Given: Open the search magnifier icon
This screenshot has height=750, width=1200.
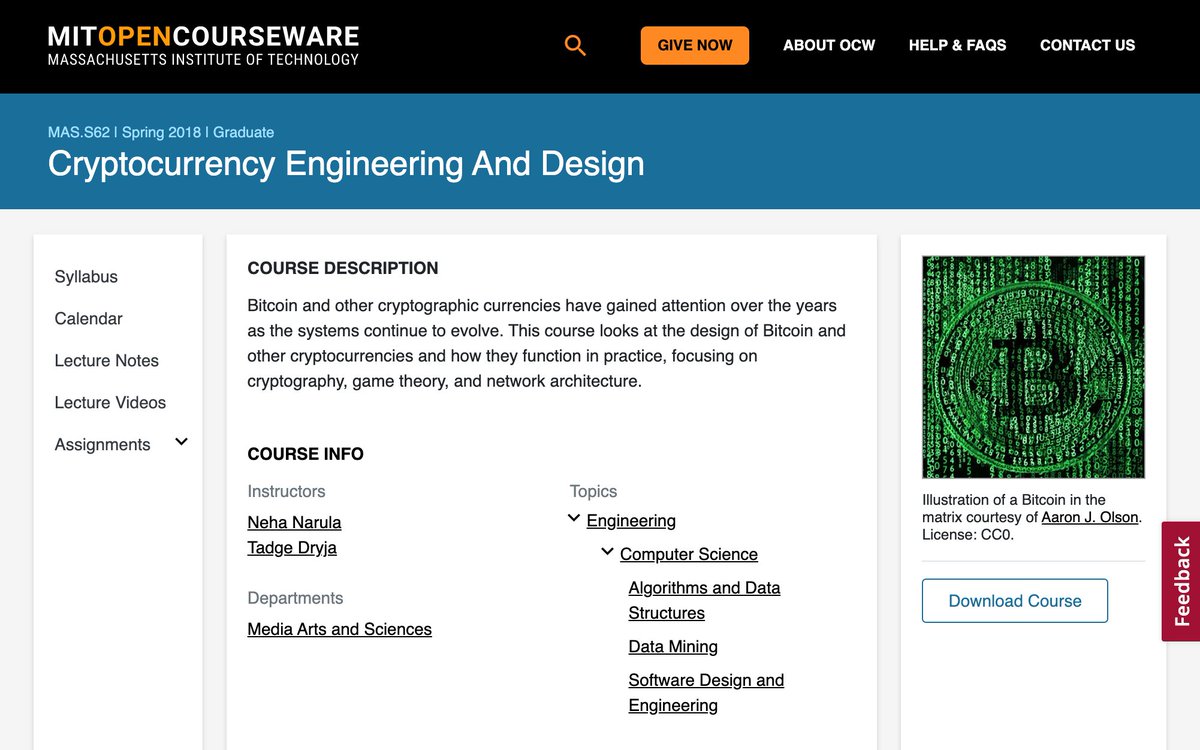Looking at the screenshot, I should [575, 45].
